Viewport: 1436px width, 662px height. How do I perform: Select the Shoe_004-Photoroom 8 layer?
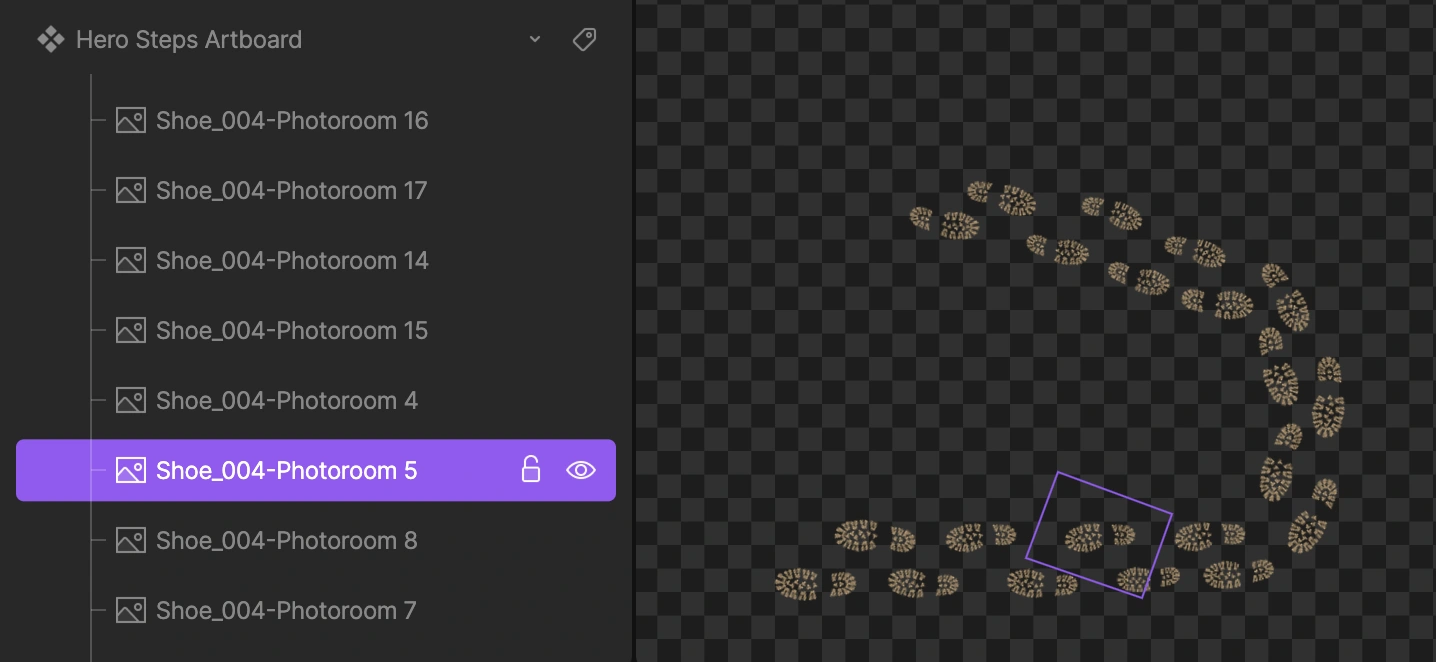pos(287,541)
